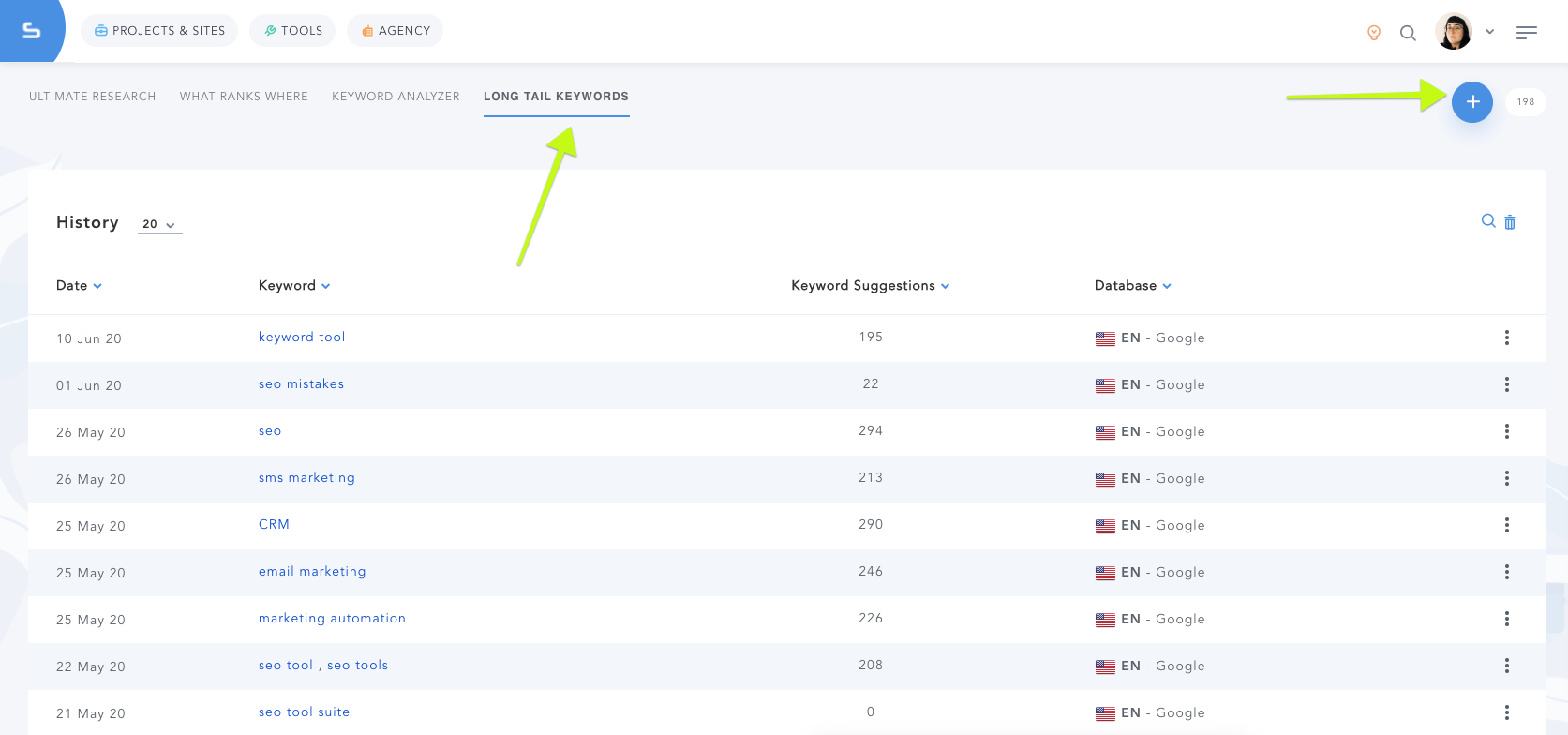
Task: Open the seo tool suite link
Action: pyautogui.click(x=304, y=712)
